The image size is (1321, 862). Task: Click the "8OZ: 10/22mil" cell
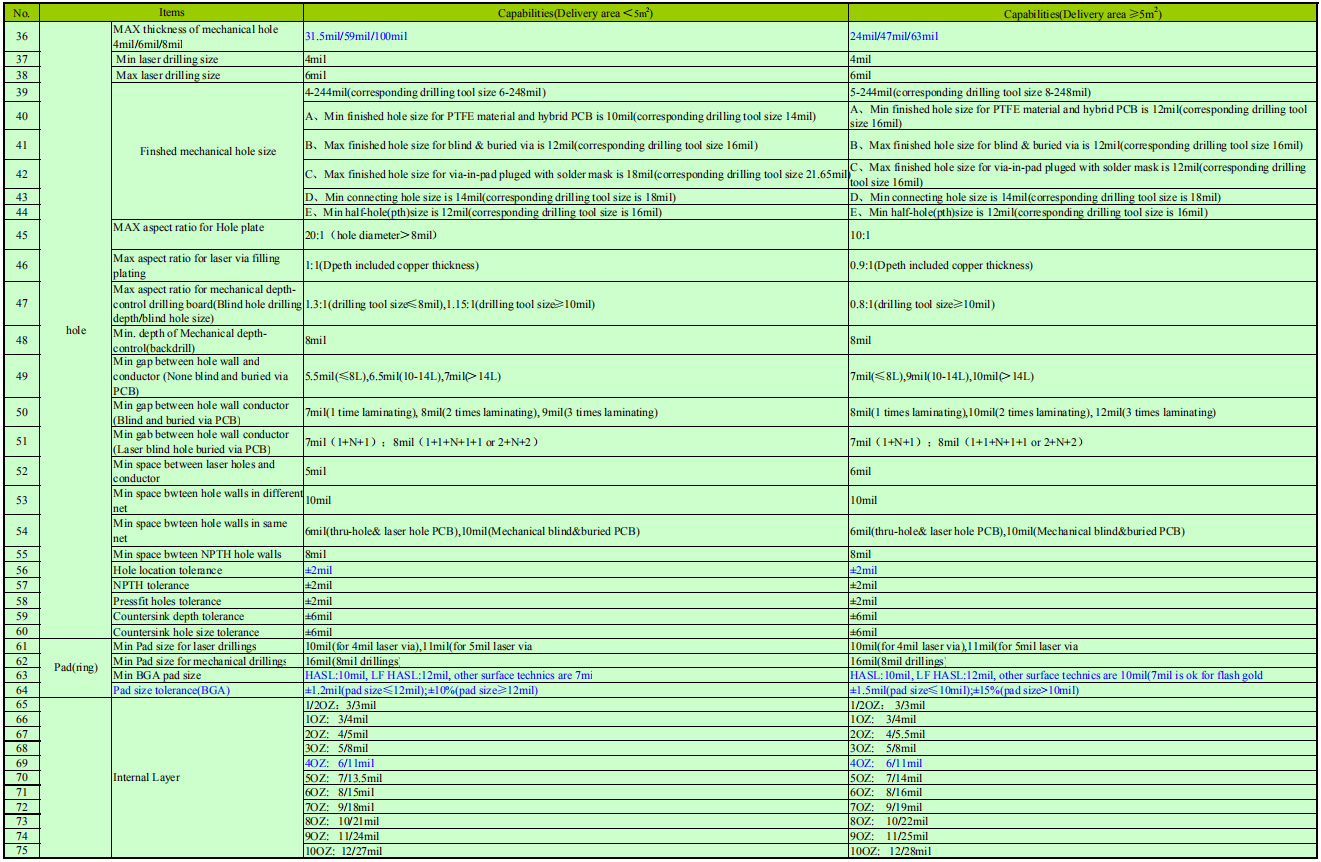coord(1082,822)
